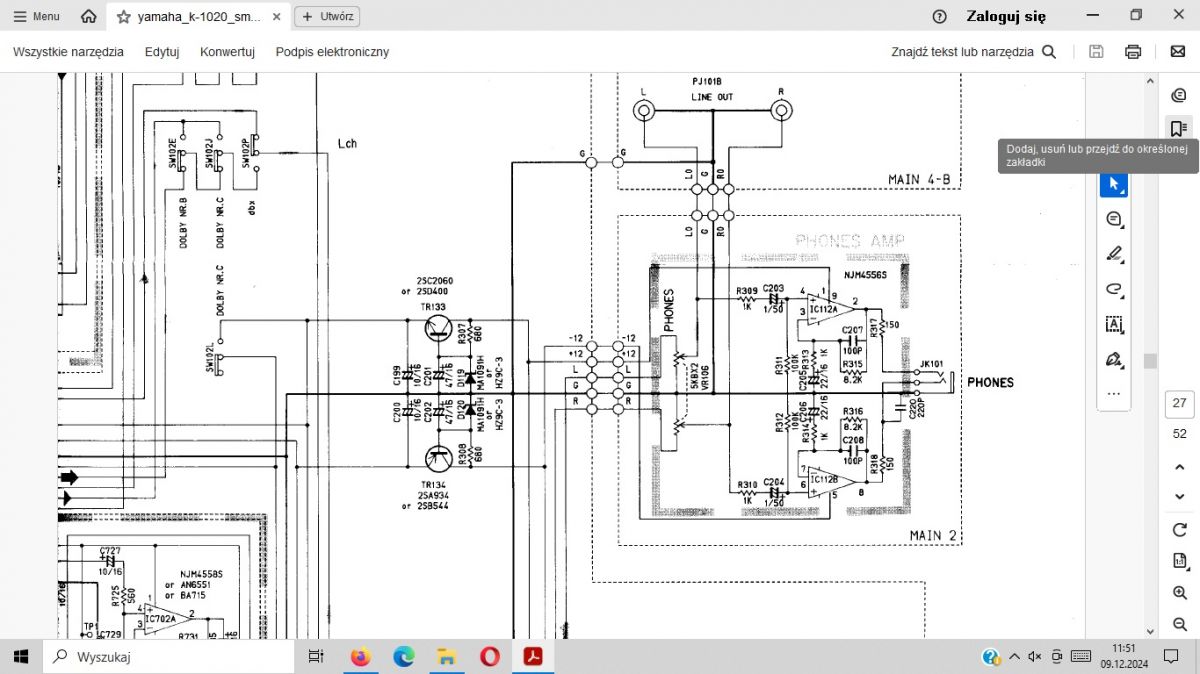This screenshot has width=1200, height=674.
Task: Click the page number field 27
Action: click(x=1179, y=403)
